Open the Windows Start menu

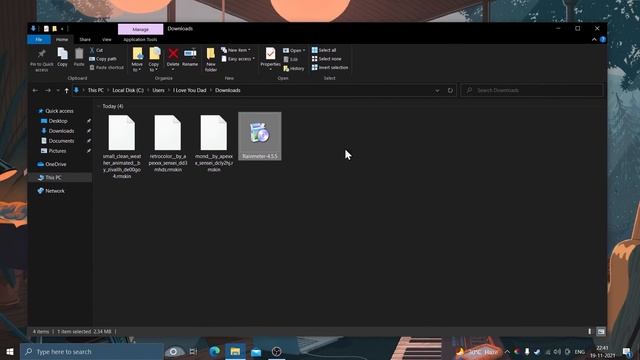10,351
